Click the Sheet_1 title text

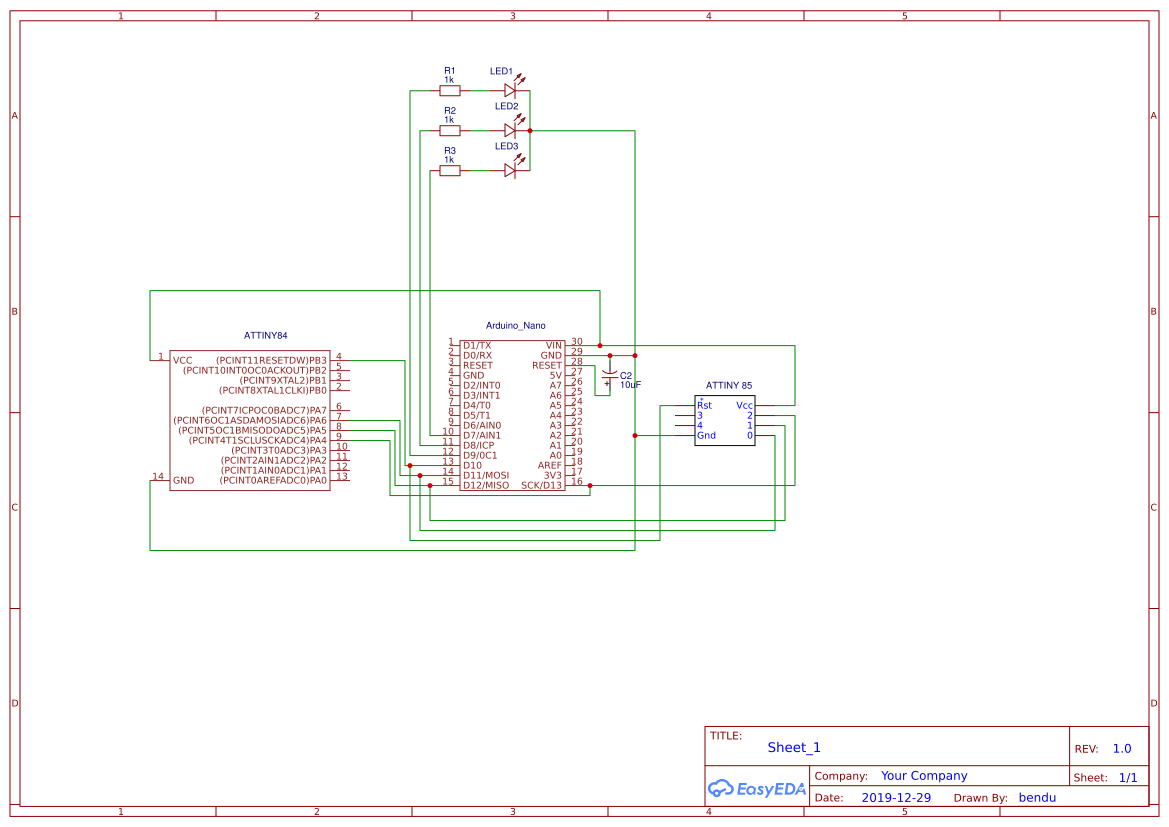[x=793, y=747]
